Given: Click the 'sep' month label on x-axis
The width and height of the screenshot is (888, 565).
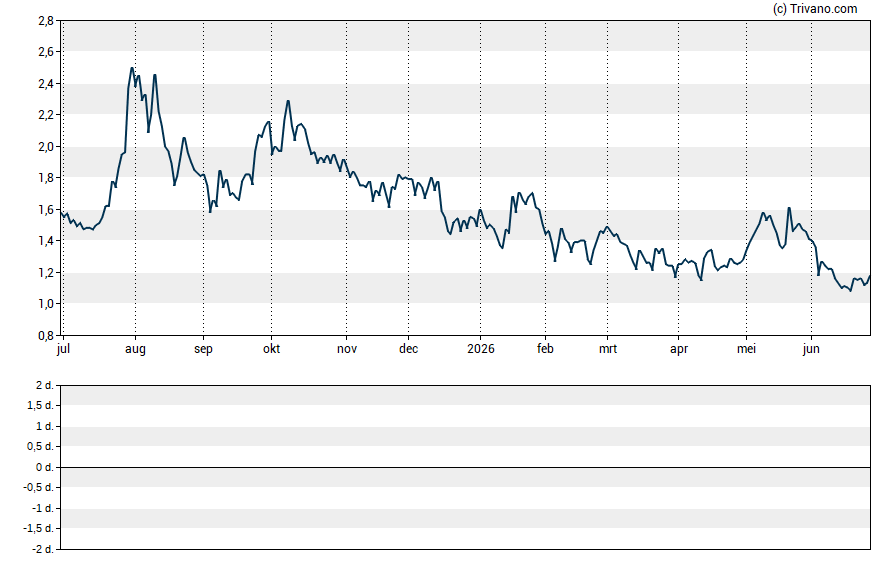Looking at the screenshot, I should pos(203,349).
